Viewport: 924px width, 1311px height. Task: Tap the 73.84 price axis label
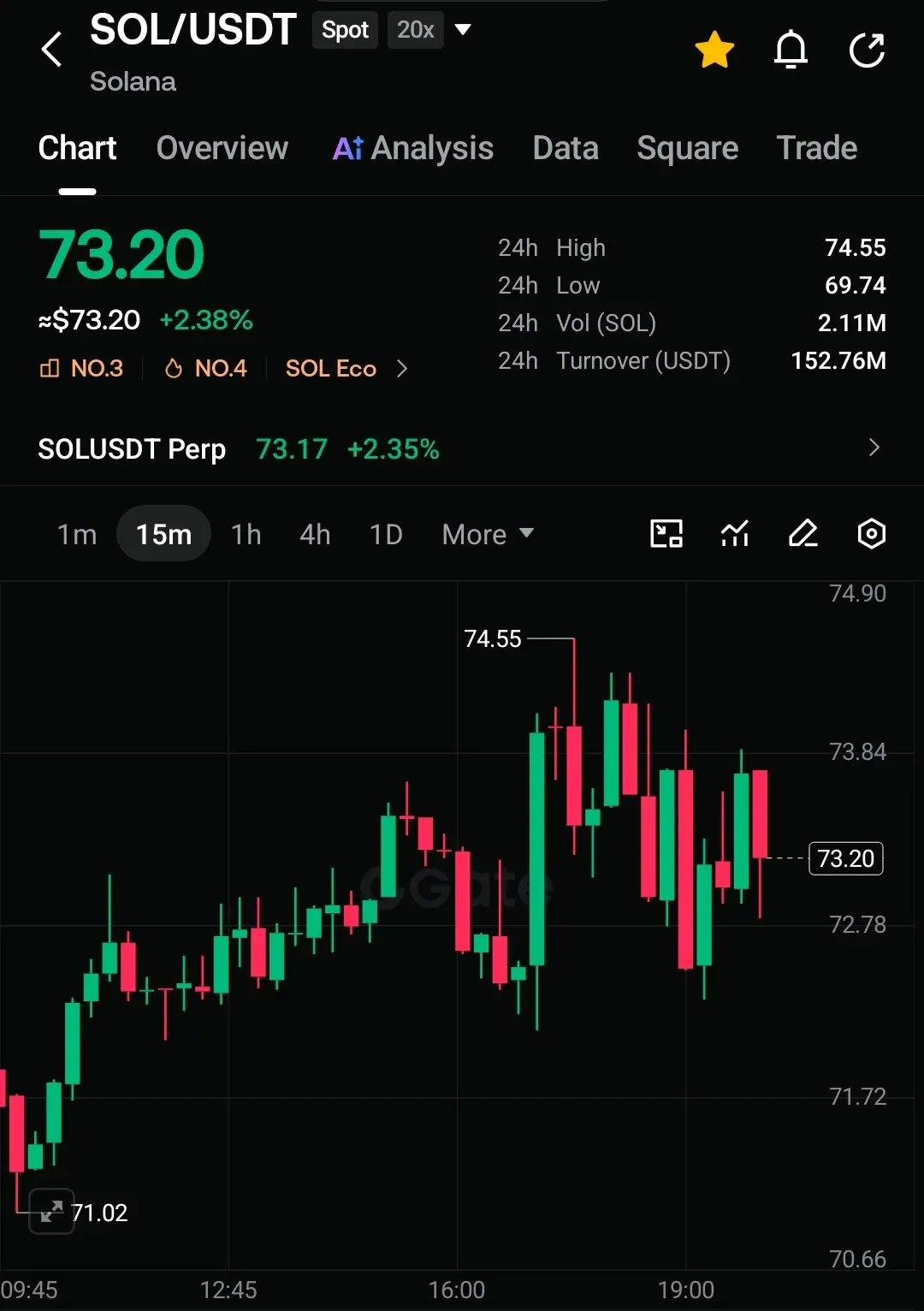[x=858, y=752]
